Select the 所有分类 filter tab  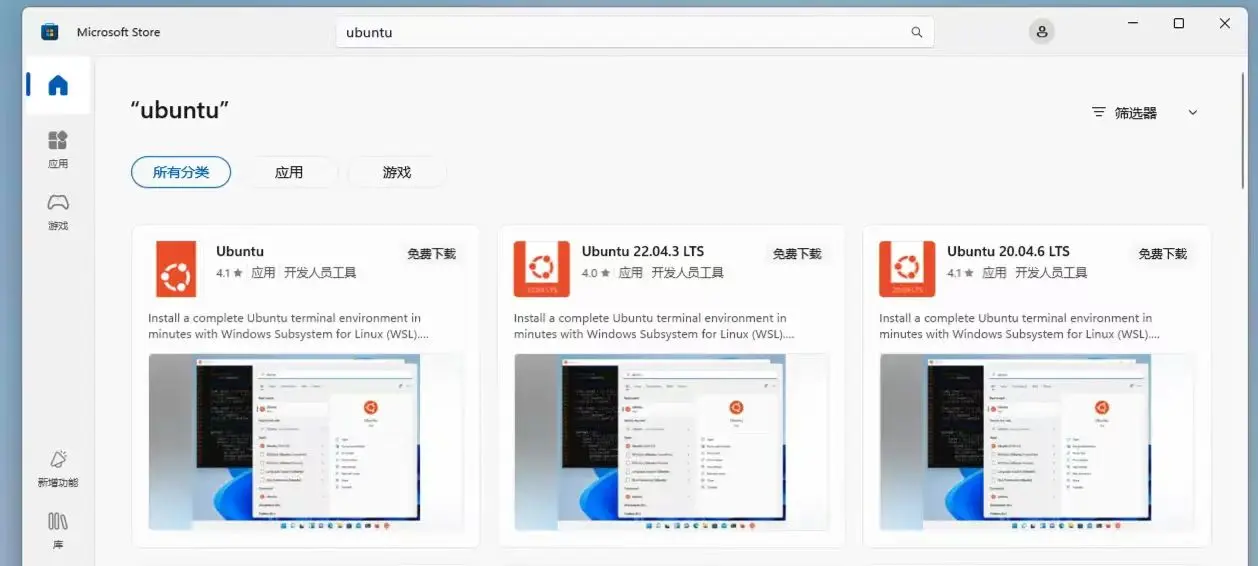coord(181,172)
